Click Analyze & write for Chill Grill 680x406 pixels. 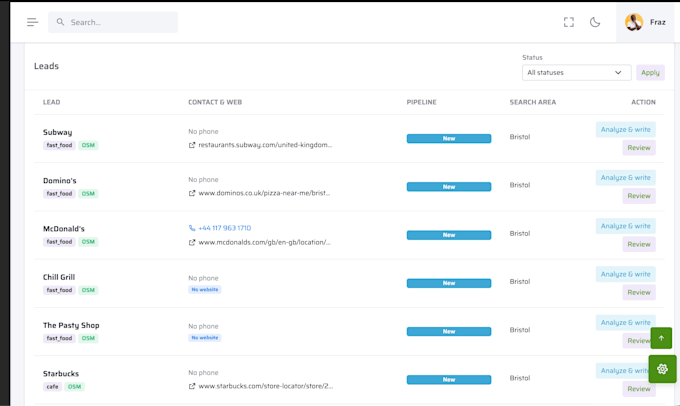pos(625,274)
